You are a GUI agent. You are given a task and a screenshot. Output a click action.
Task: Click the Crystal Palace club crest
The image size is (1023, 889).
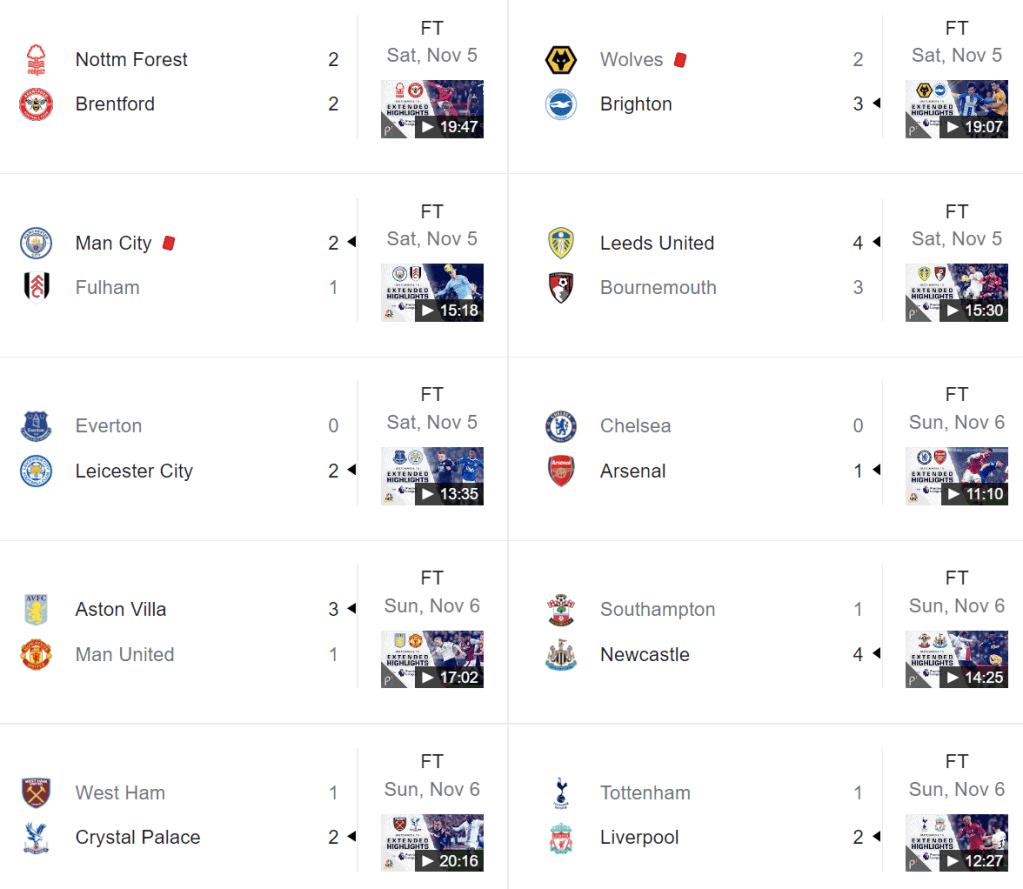point(36,838)
